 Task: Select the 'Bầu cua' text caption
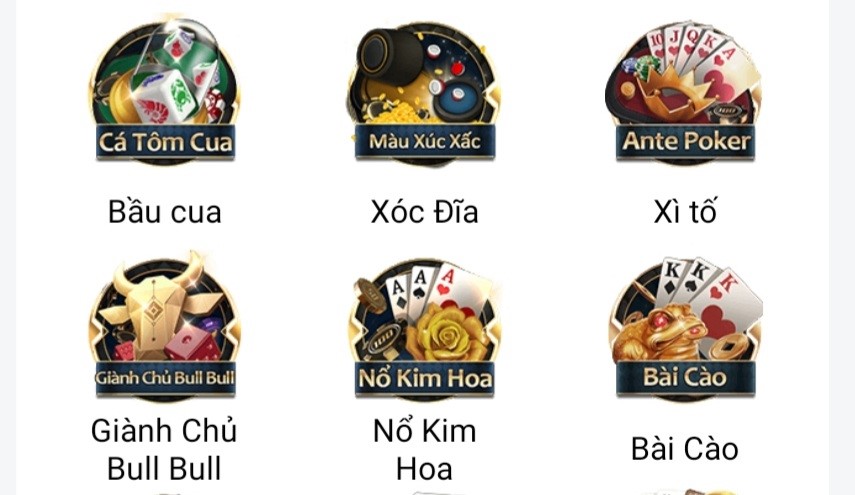tap(165, 212)
